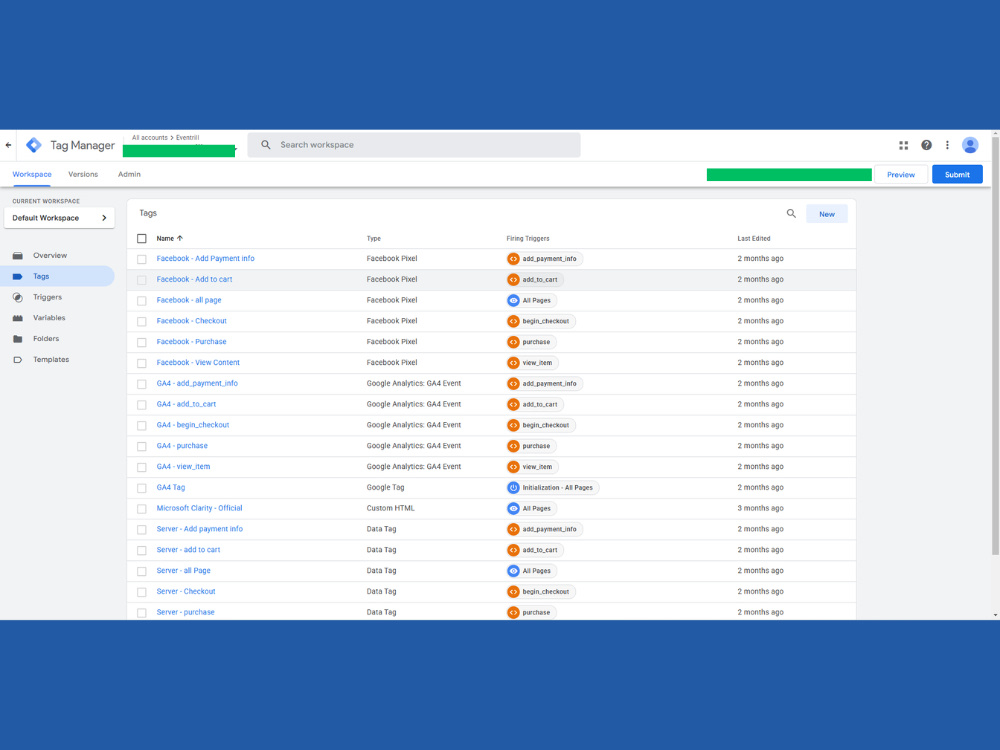
Task: Click the Last Edited column header
Action: click(754, 239)
